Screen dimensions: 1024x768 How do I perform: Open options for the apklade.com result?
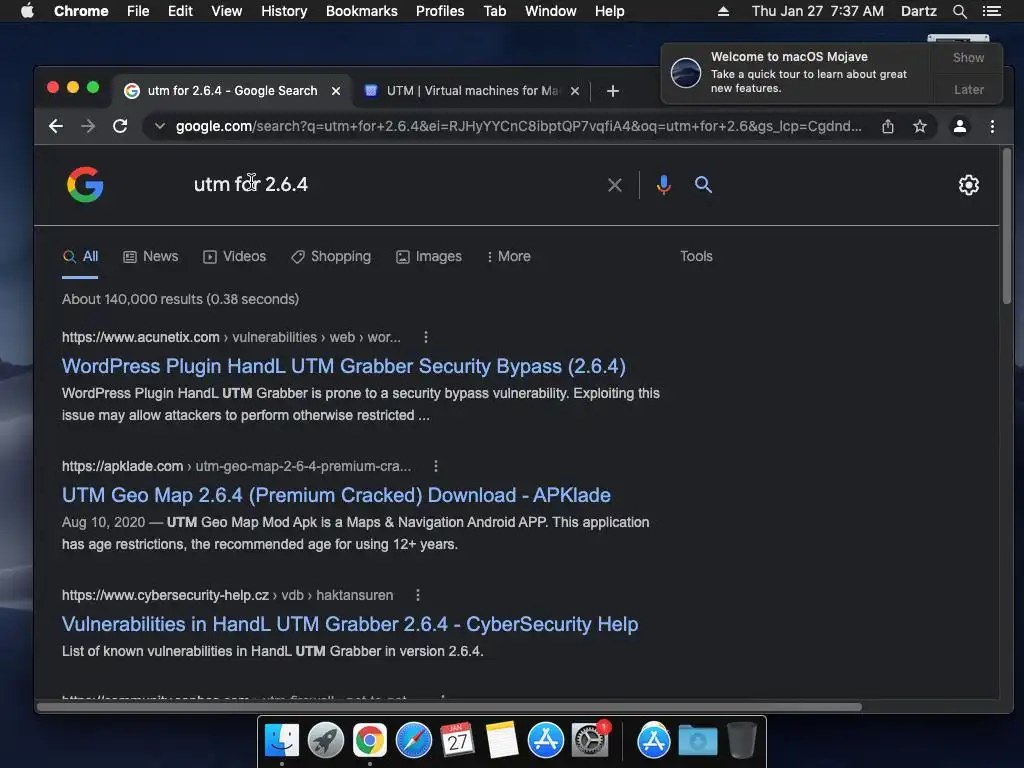(x=436, y=466)
